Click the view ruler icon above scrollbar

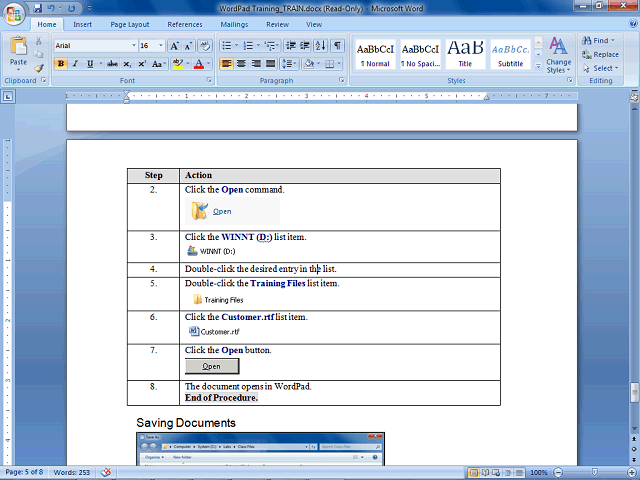(x=634, y=97)
